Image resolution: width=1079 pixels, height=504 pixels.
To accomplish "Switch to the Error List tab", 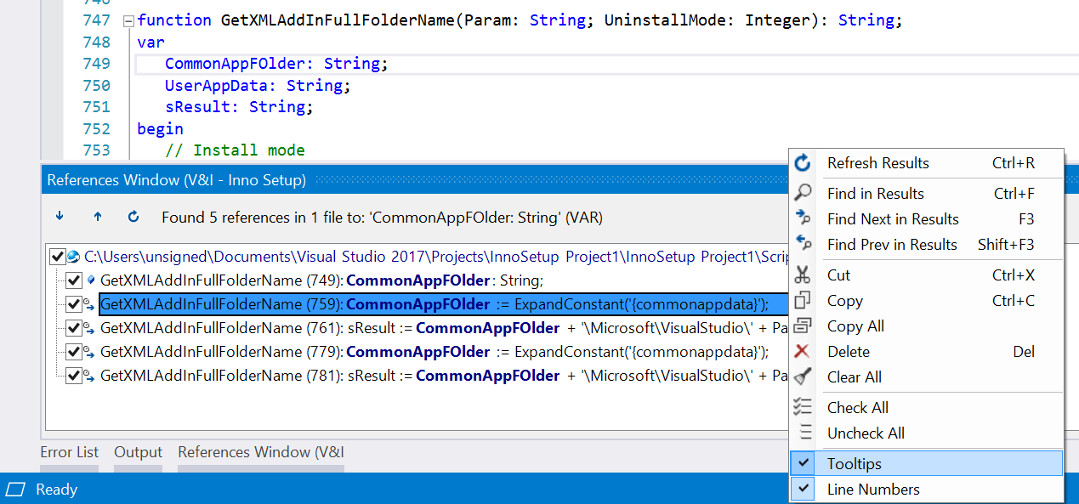I will coord(69,452).
